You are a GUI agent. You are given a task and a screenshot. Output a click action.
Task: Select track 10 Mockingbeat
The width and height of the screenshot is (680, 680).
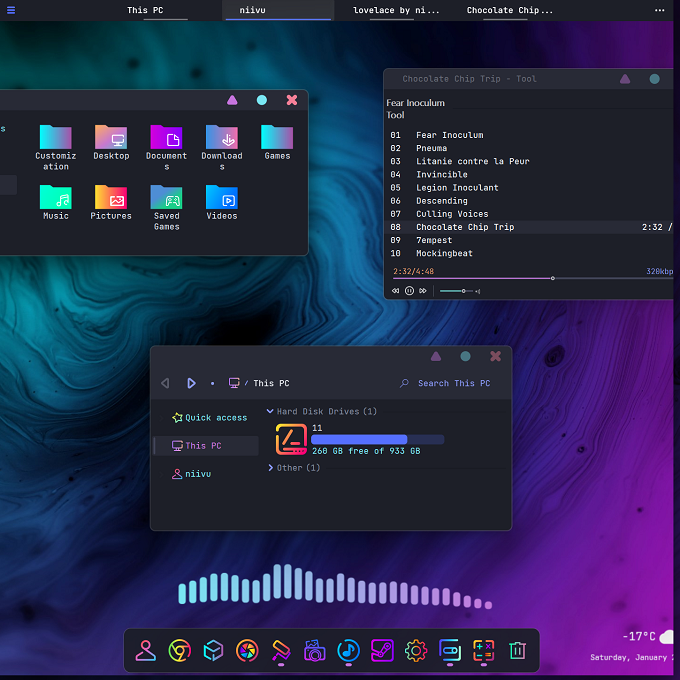[528, 253]
